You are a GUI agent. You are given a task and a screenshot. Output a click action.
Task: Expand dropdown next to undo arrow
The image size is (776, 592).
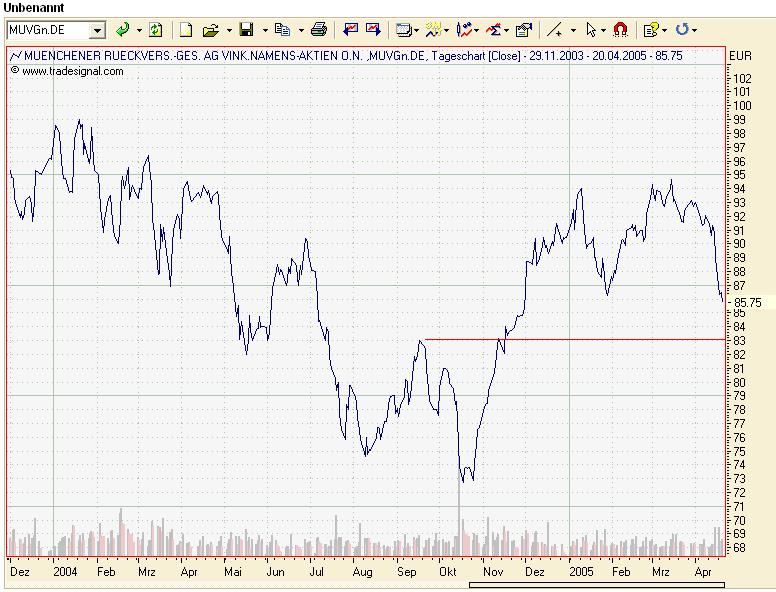[694, 31]
